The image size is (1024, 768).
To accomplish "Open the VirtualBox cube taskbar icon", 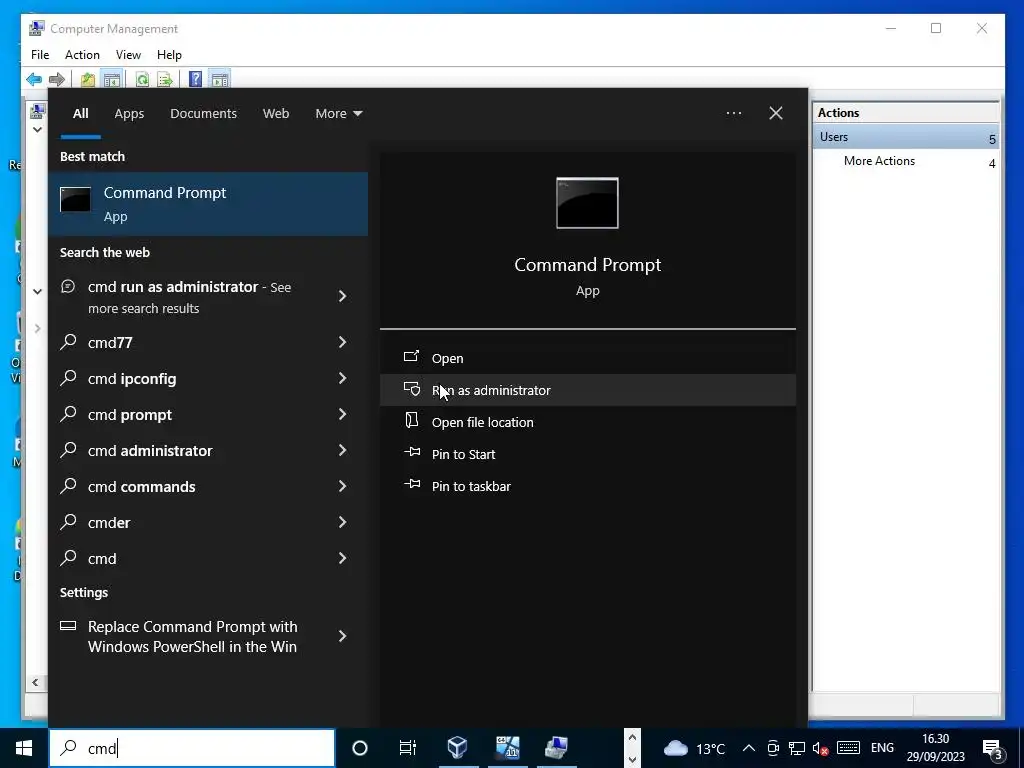I will point(458,747).
